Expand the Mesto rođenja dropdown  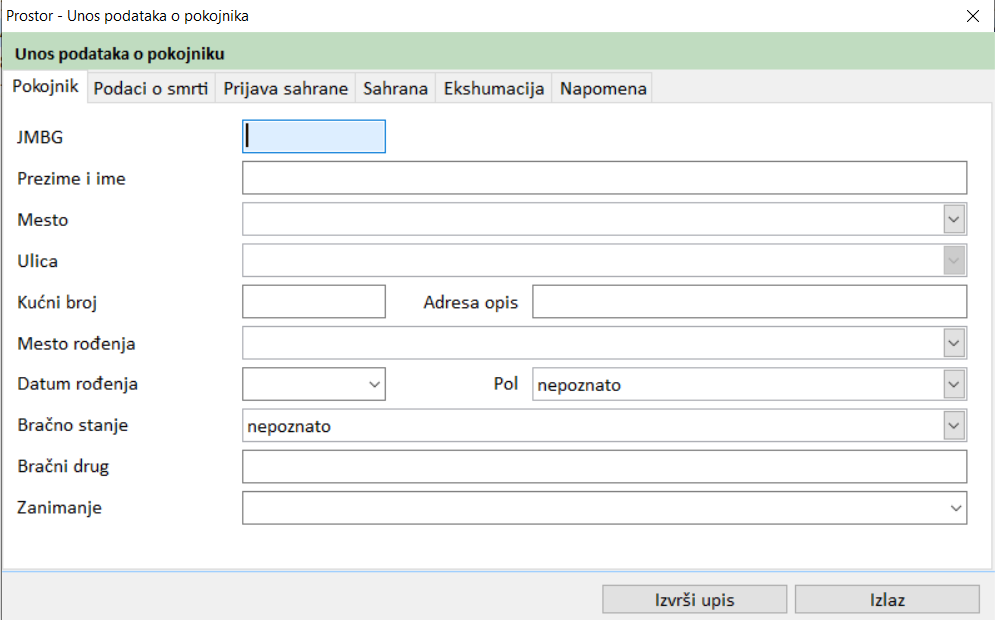[x=954, y=343]
